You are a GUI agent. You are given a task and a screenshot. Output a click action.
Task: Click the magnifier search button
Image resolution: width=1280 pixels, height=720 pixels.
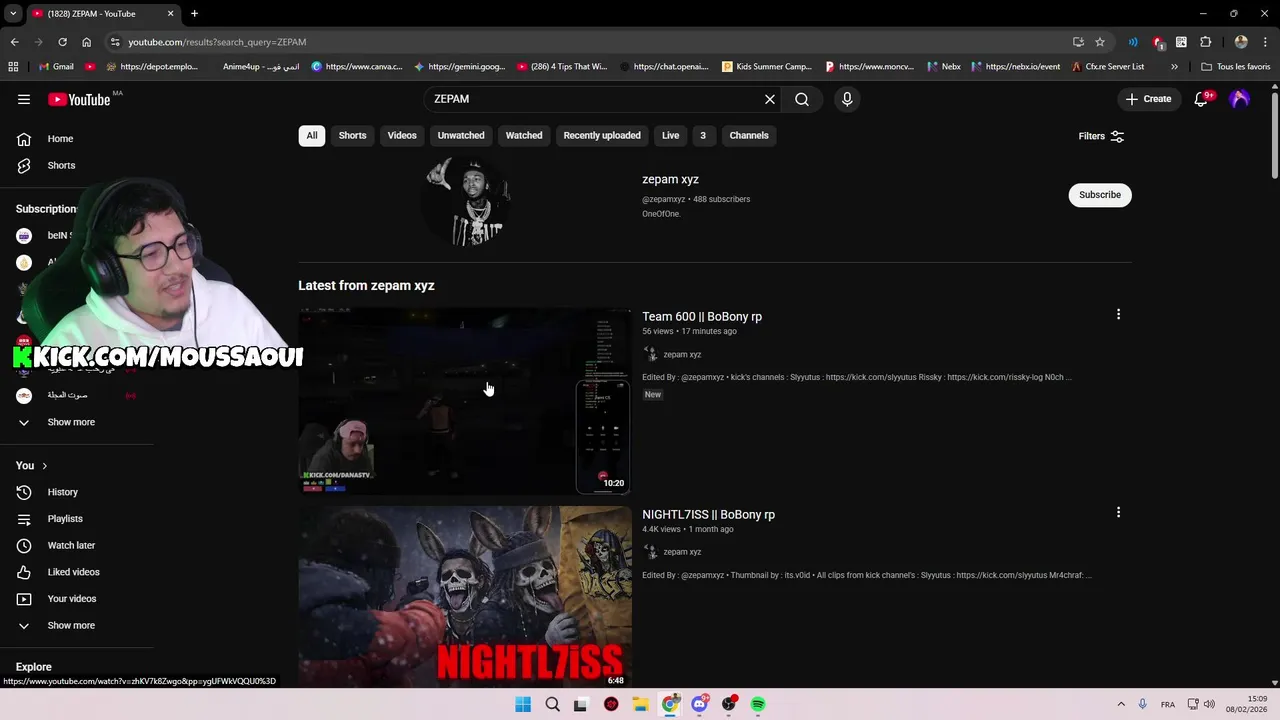802,99
